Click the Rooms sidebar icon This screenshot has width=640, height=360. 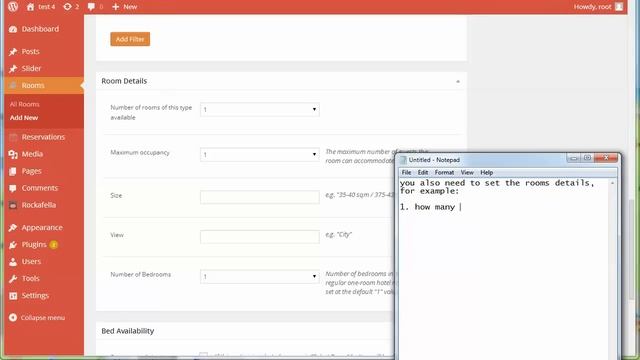[x=13, y=85]
